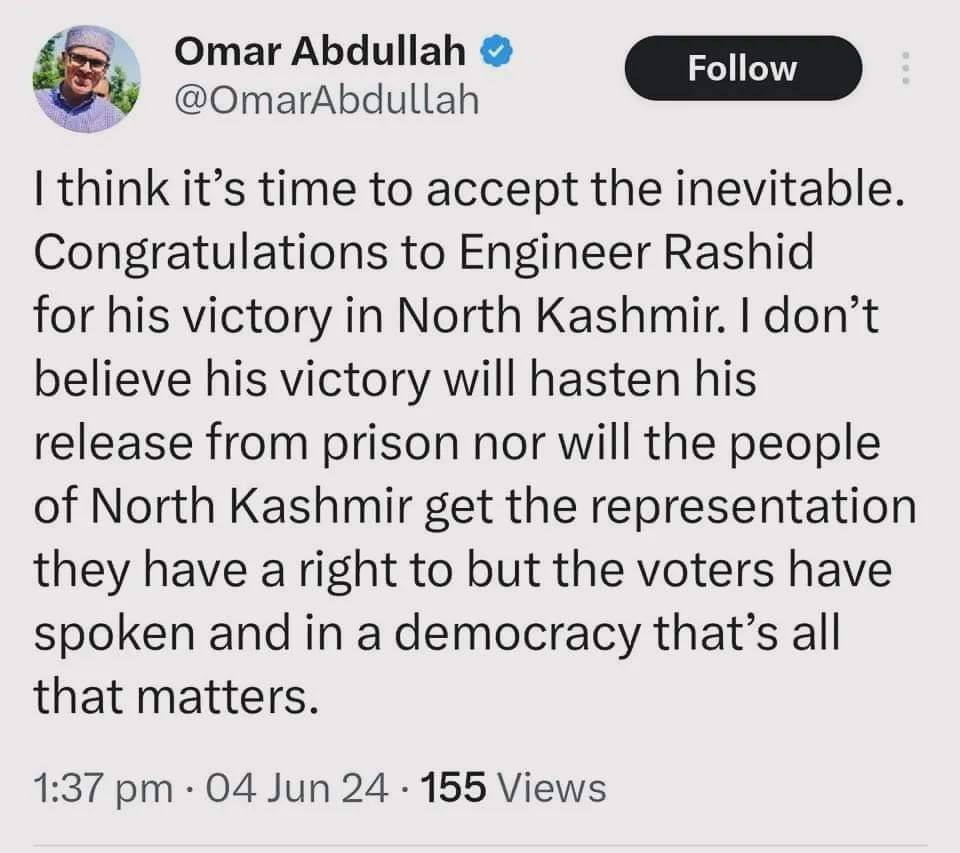
Task: Open the three-dot more options menu
Action: (906, 68)
